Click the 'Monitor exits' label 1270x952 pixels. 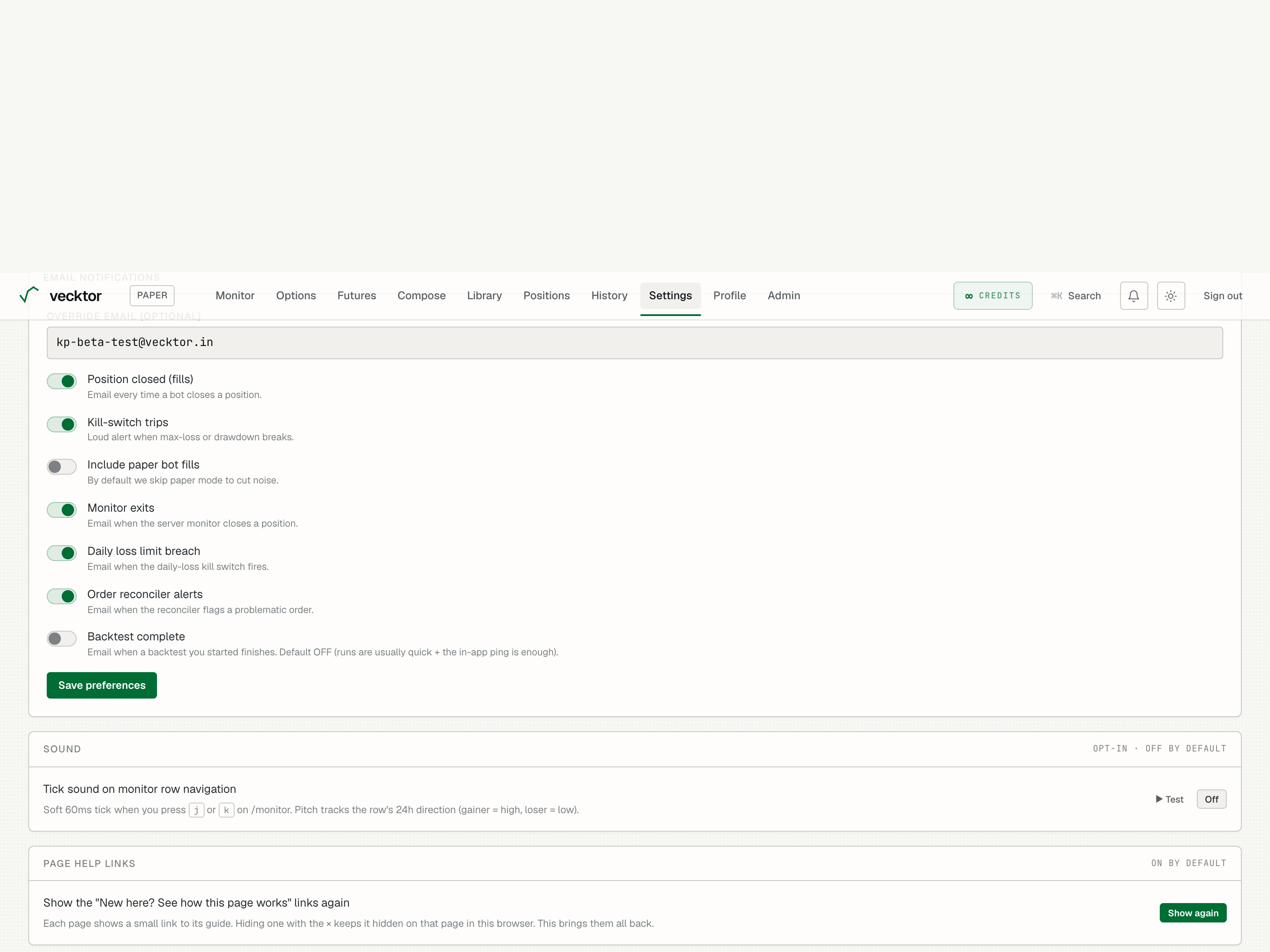click(x=120, y=508)
